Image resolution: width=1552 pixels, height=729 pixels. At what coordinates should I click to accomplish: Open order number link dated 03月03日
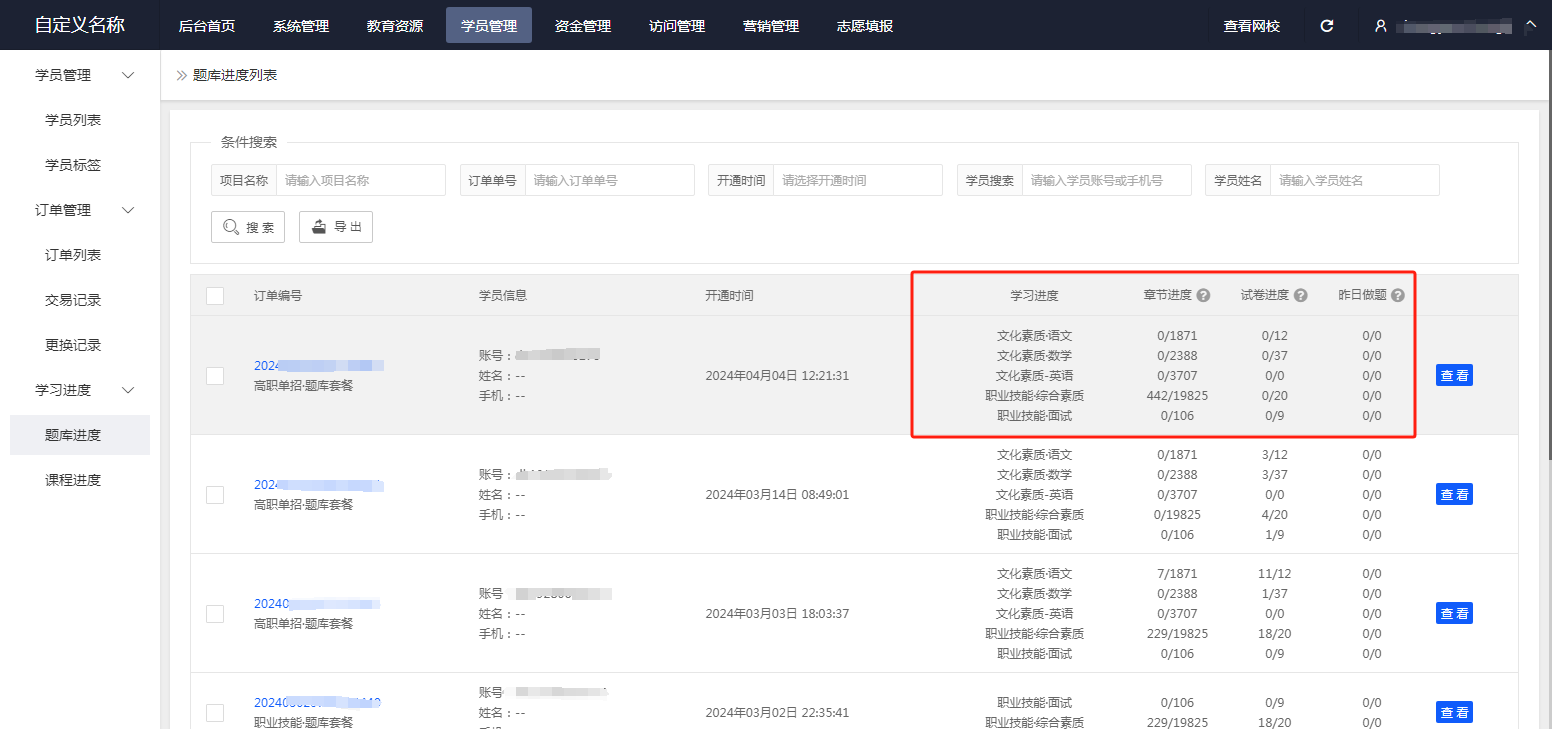pyautogui.click(x=316, y=604)
